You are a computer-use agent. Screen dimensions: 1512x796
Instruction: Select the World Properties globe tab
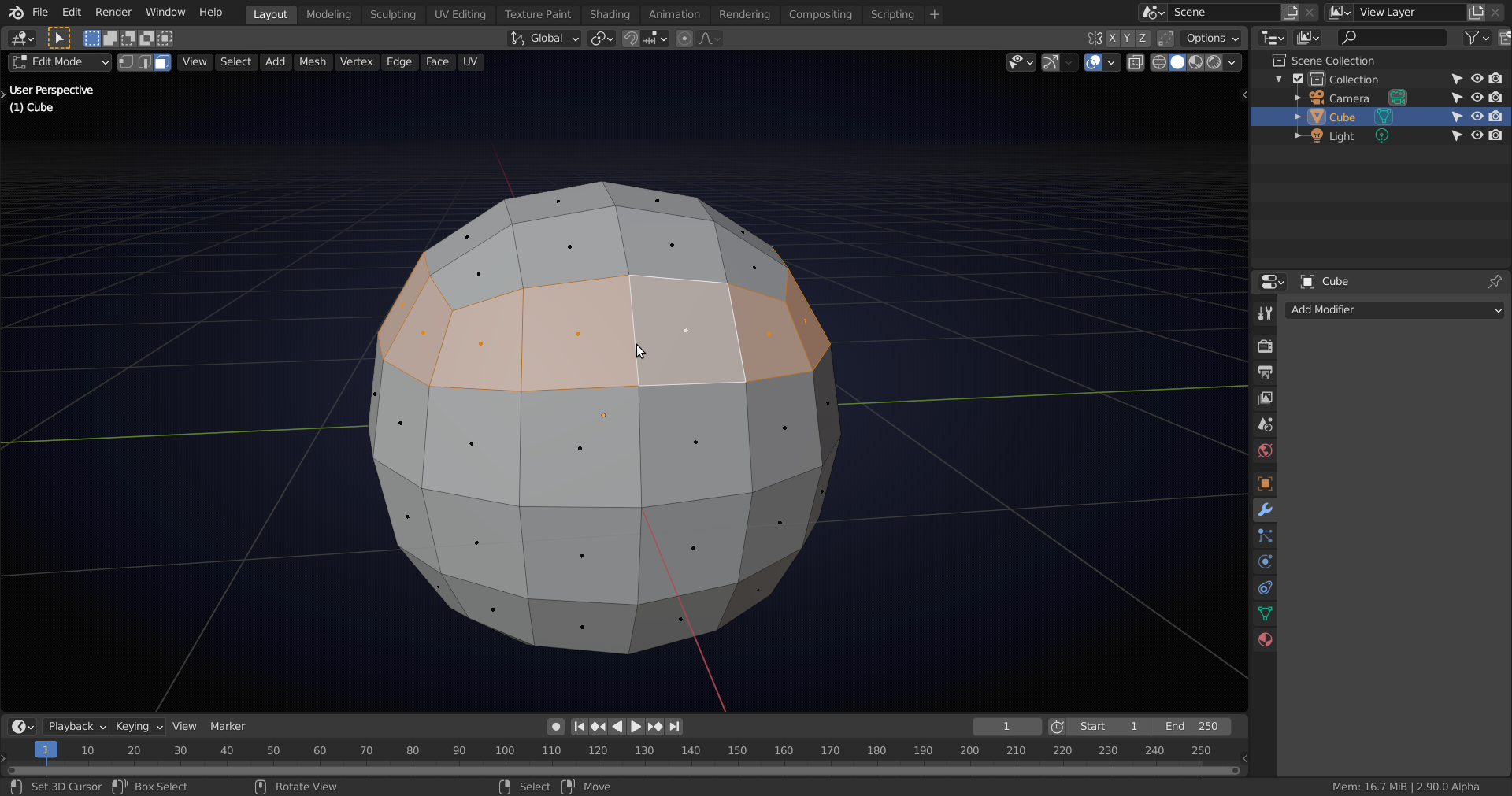(x=1266, y=451)
